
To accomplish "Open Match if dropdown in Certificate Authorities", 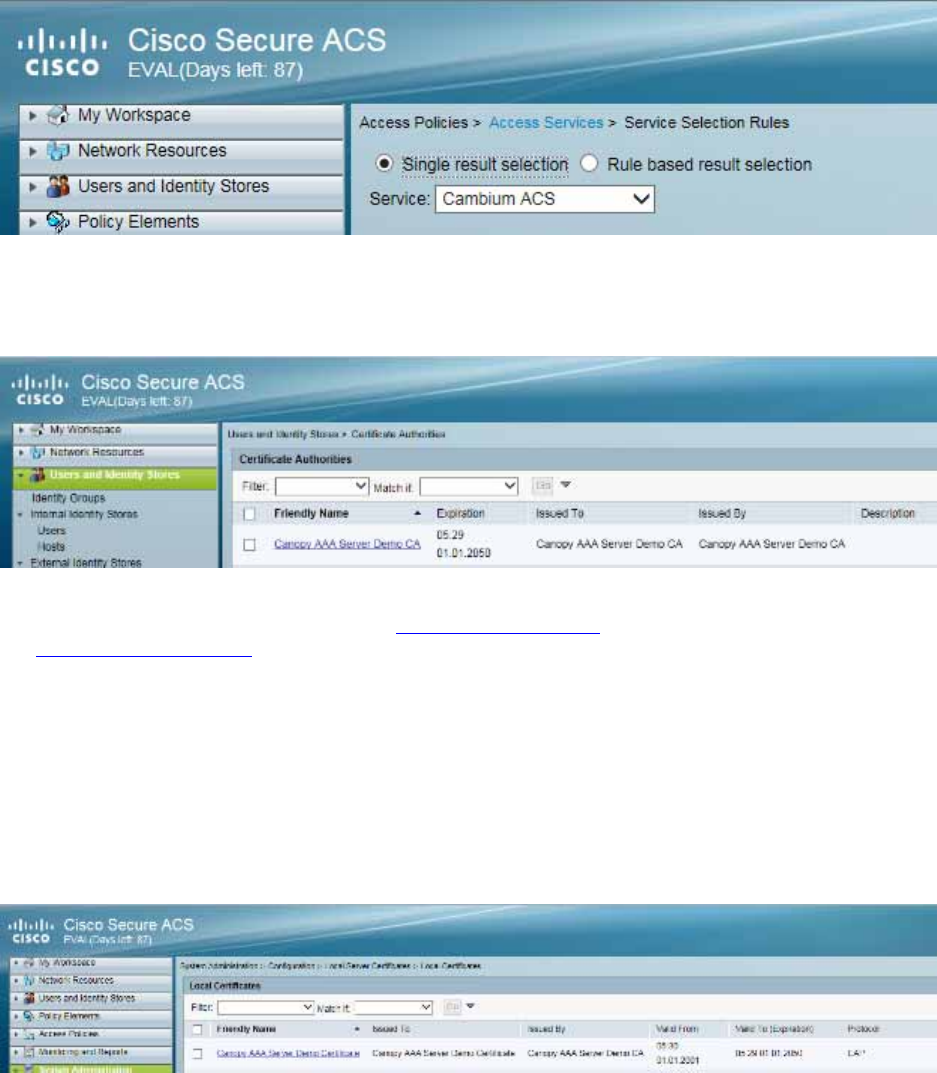I will (x=469, y=487).
